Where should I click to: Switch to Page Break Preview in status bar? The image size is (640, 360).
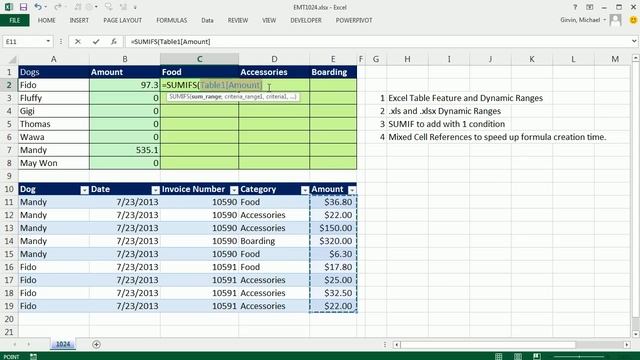click(537, 356)
